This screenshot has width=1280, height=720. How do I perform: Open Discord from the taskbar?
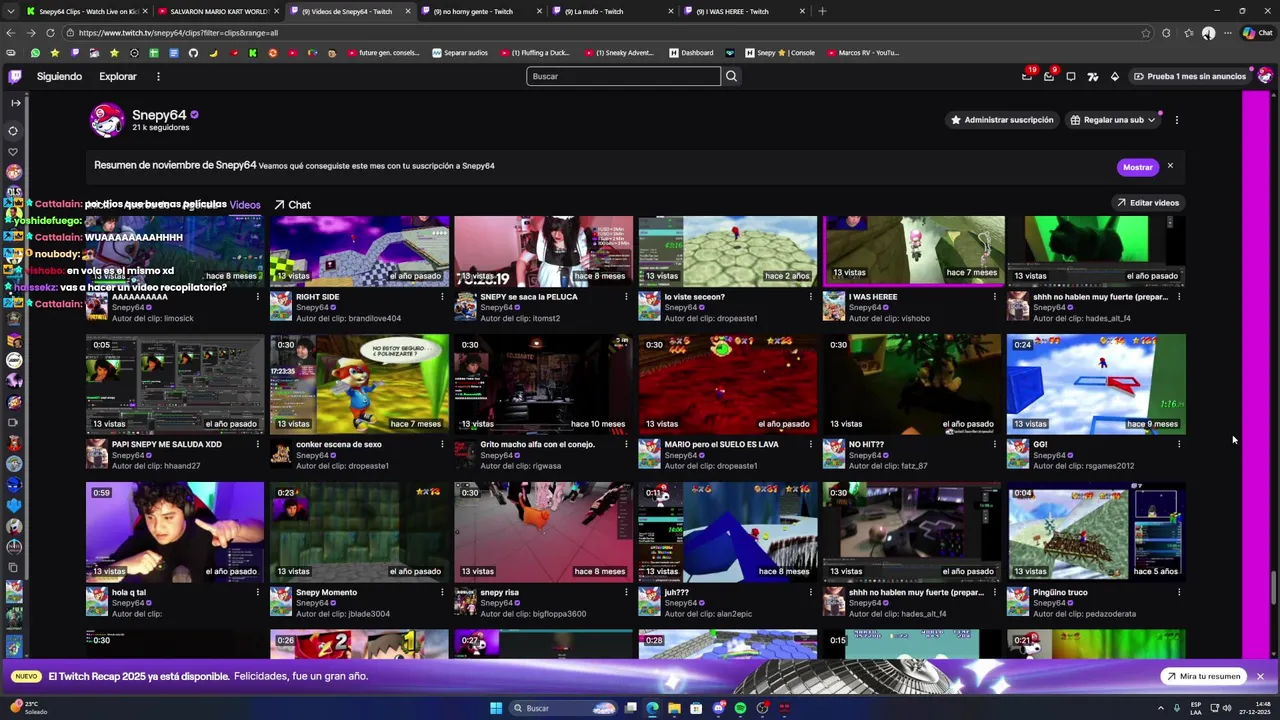click(718, 708)
